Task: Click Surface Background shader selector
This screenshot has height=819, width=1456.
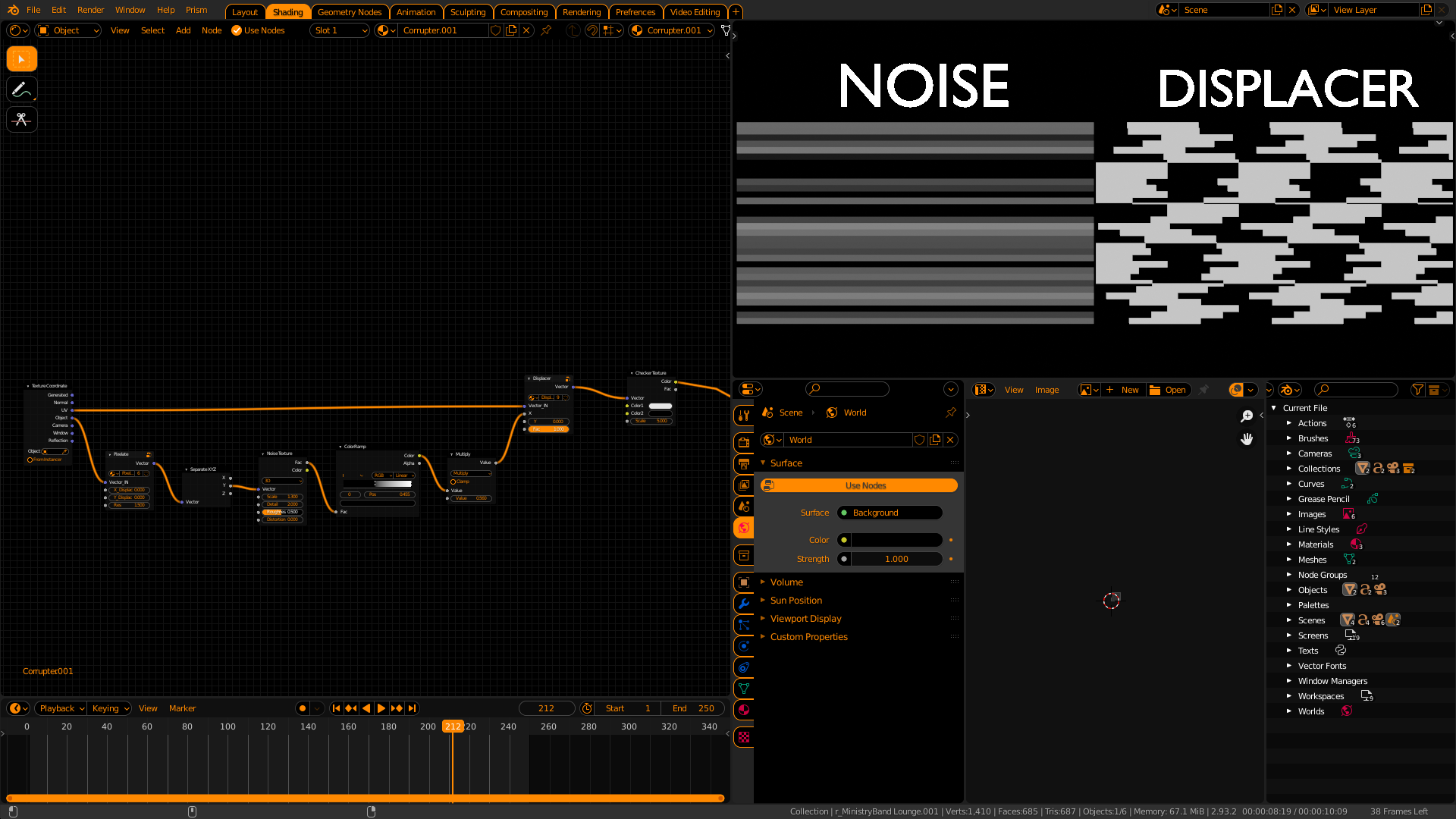Action: click(890, 513)
